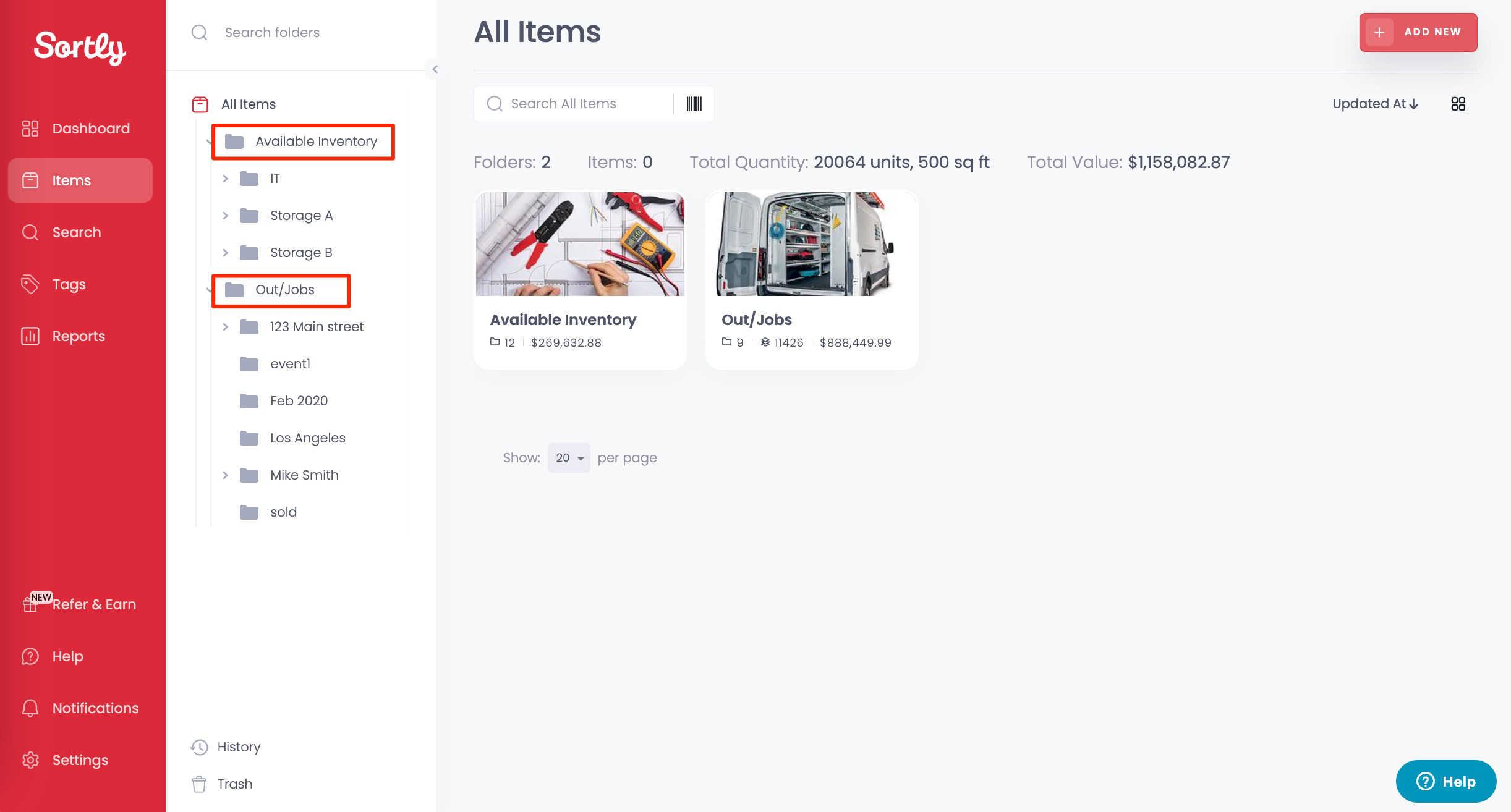This screenshot has height=812, width=1511.
Task: Expand the IT folder chevron
Action: (x=225, y=179)
